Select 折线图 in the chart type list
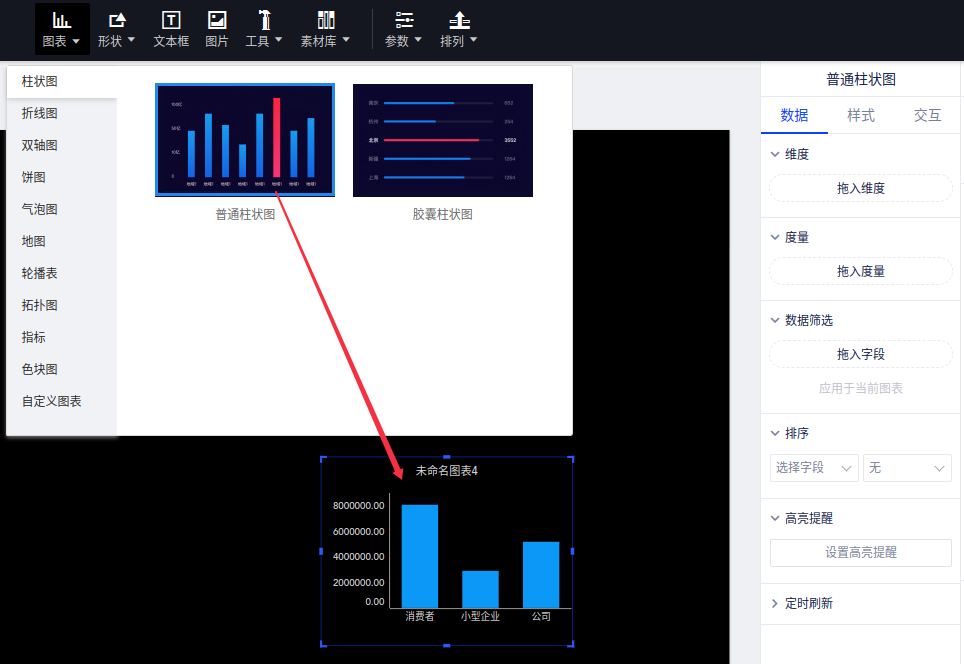This screenshot has width=964, height=664. (x=40, y=113)
